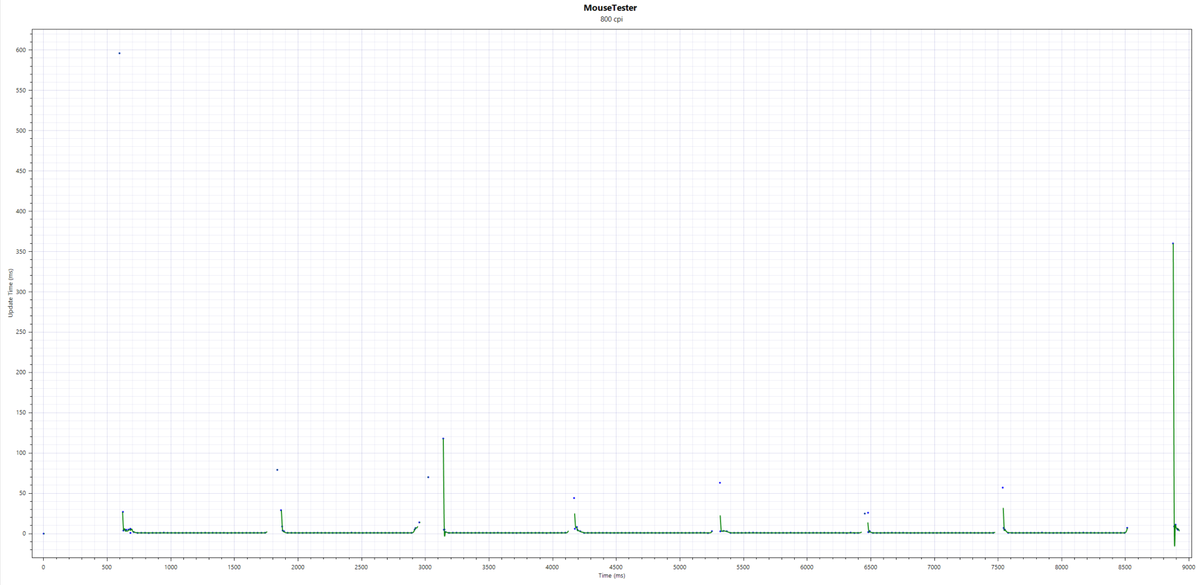Screen dimensions: 1200x585
Task: Click the first data point at time 0
Action: point(43,534)
